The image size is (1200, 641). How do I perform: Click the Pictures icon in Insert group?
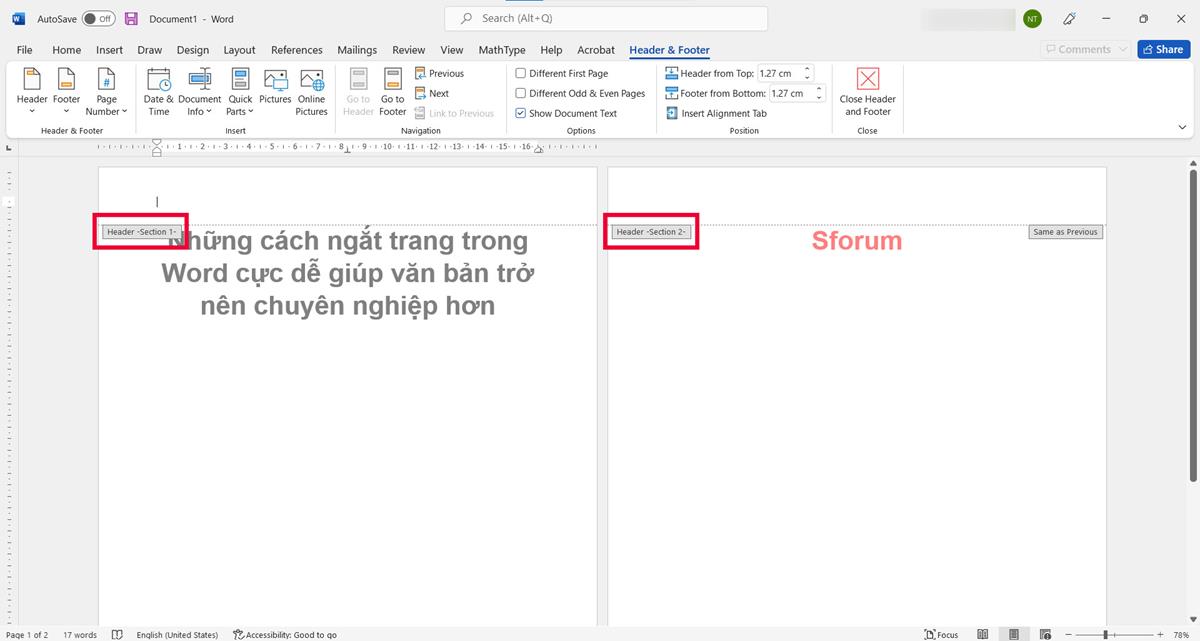(275, 81)
